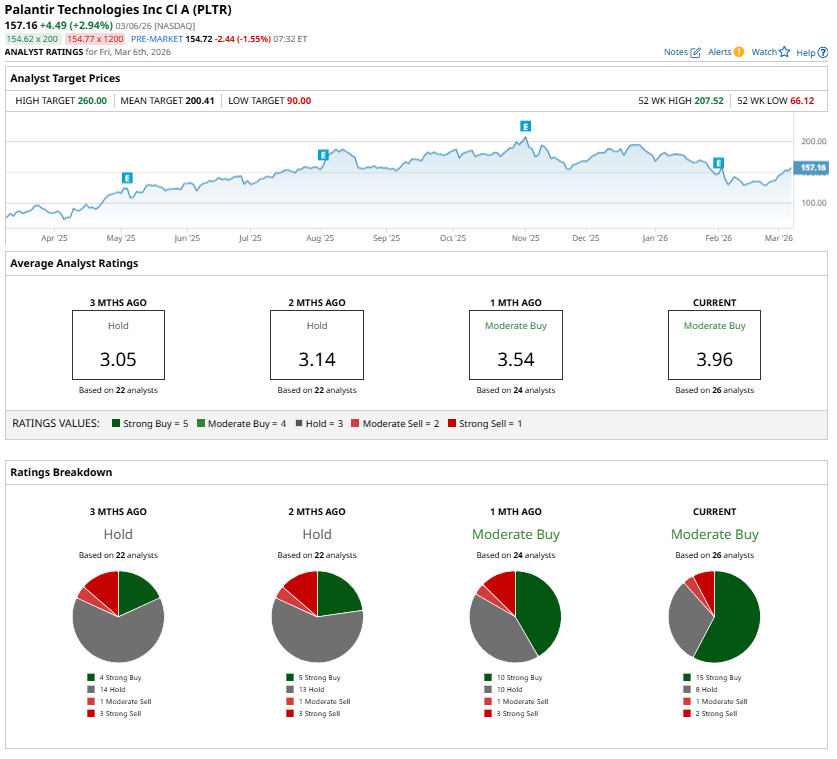Screen dimensions: 837x759
Task: Open Help via question mark icon
Action: click(x=821, y=52)
